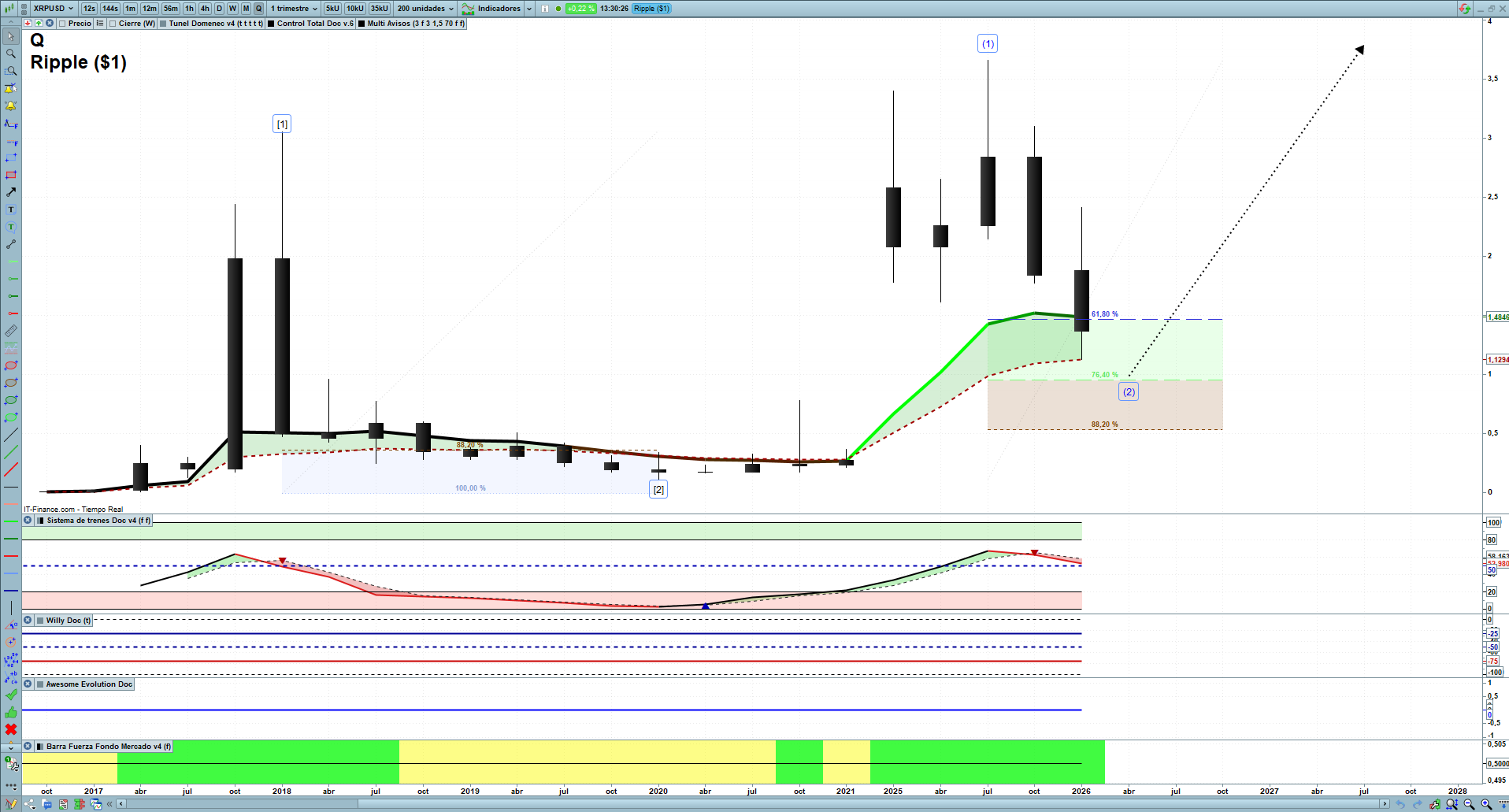Screen dimensions: 1509x812
Task: Click the share icon in bottom bar
Action: (30, 804)
